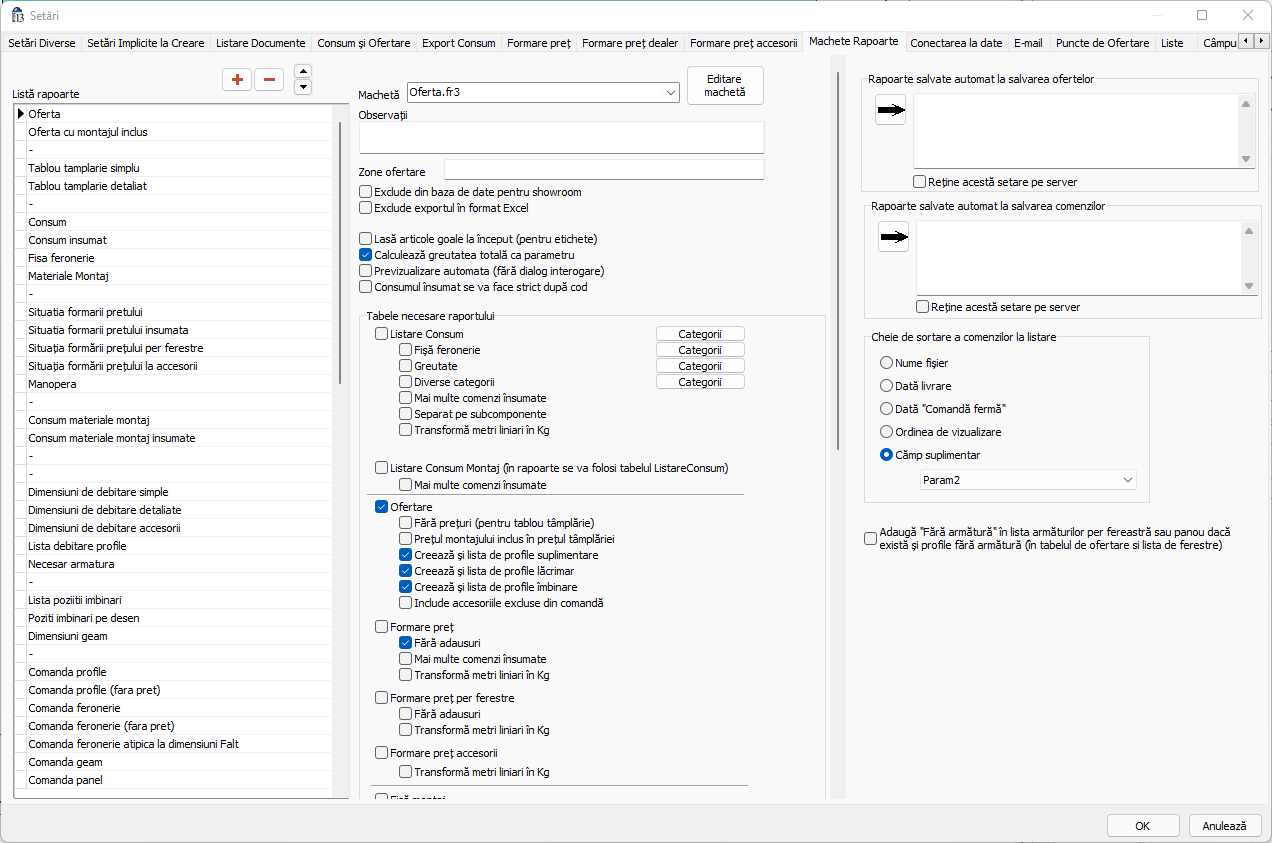
Task: Click Zone ofertare input field
Action: tap(604, 169)
